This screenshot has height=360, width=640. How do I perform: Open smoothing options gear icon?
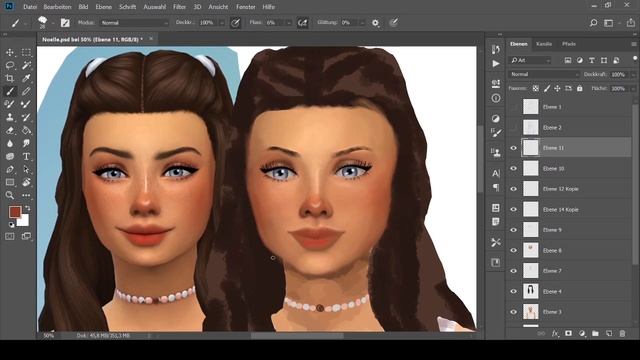click(375, 23)
